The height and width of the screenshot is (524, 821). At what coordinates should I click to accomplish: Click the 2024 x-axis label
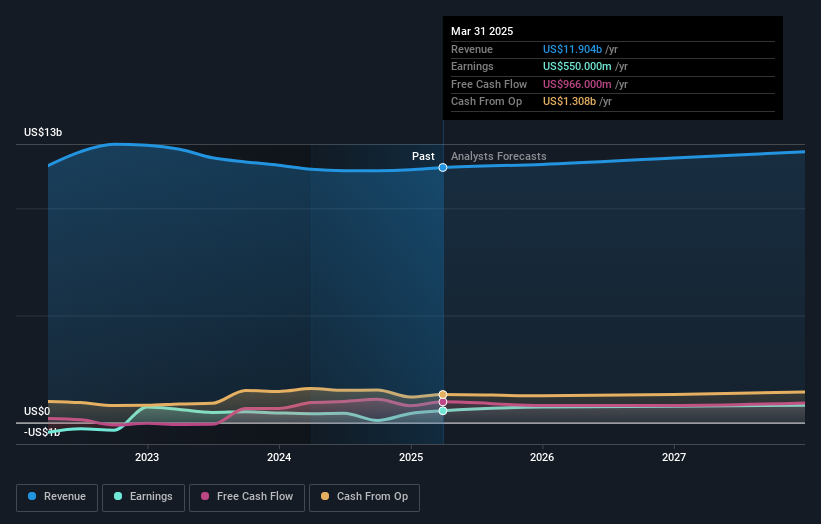pos(279,458)
